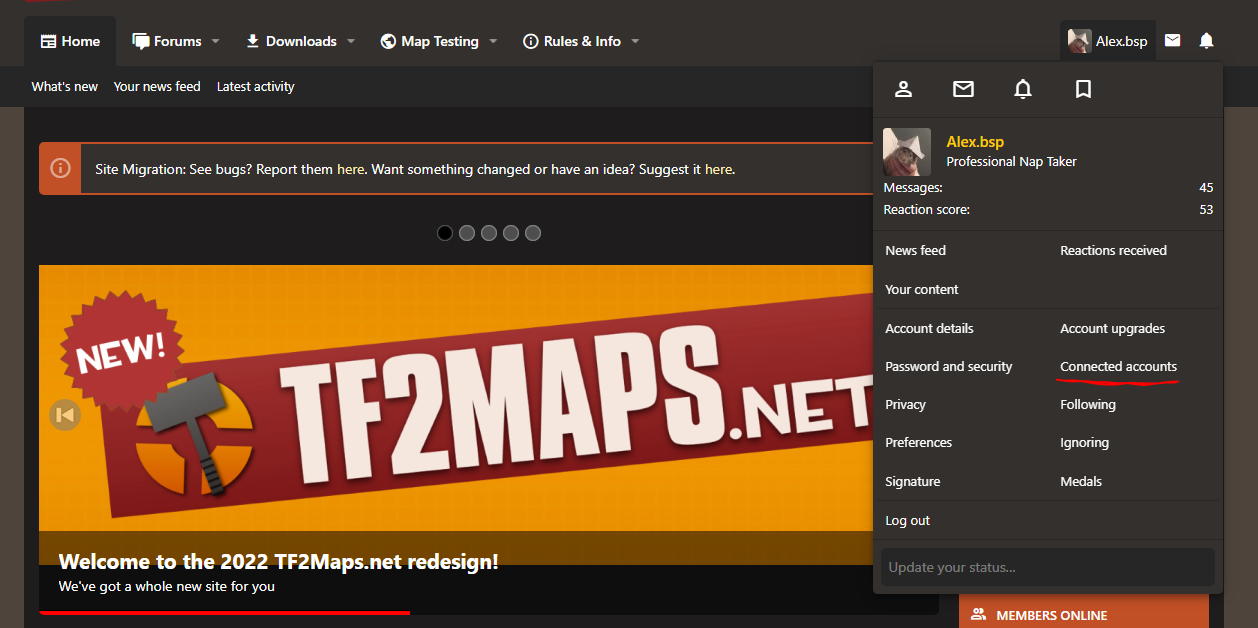The image size is (1258, 628).
Task: Open Account upgrades
Action: tap(1112, 329)
